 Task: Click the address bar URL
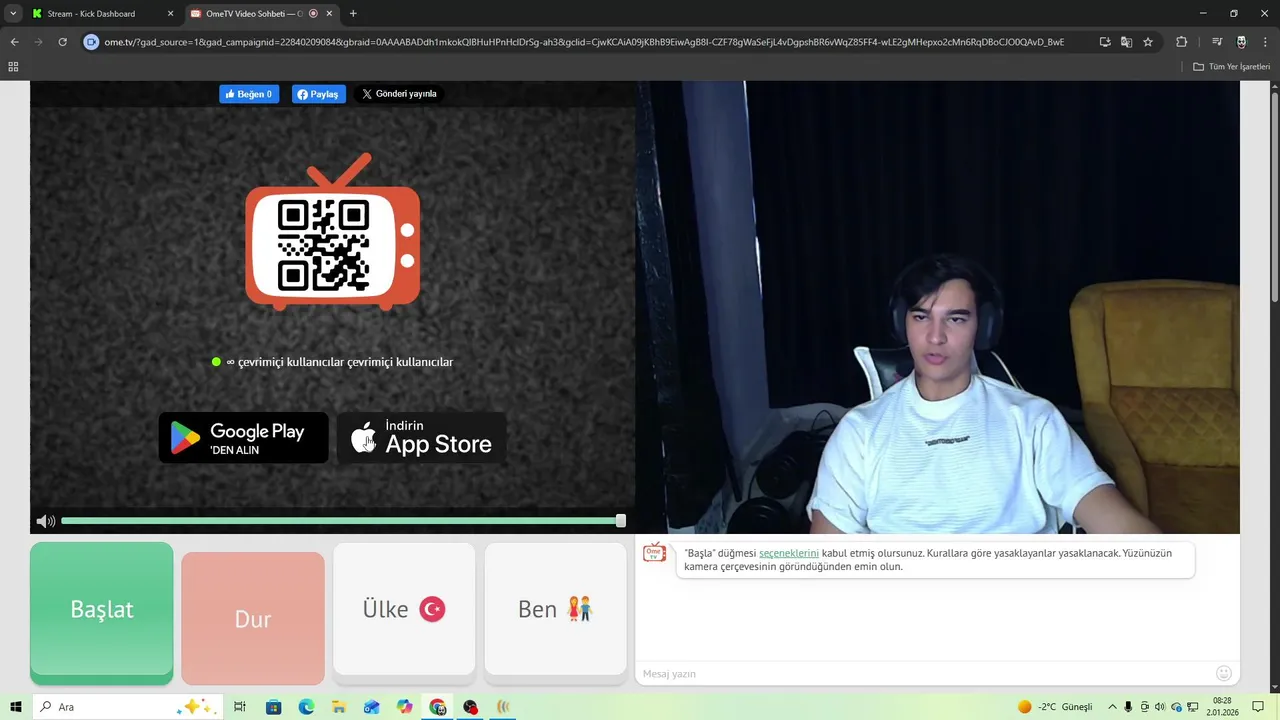pyautogui.click(x=584, y=42)
